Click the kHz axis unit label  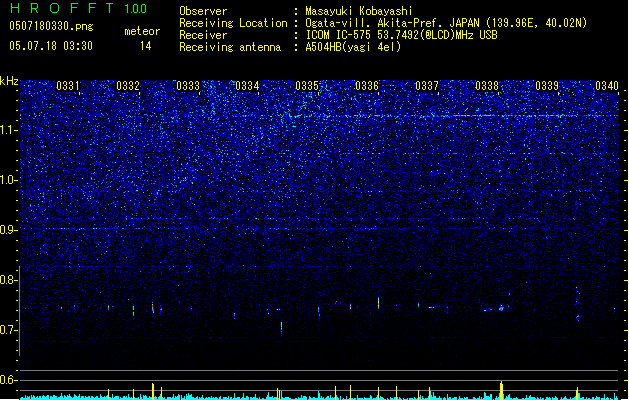tap(9, 81)
